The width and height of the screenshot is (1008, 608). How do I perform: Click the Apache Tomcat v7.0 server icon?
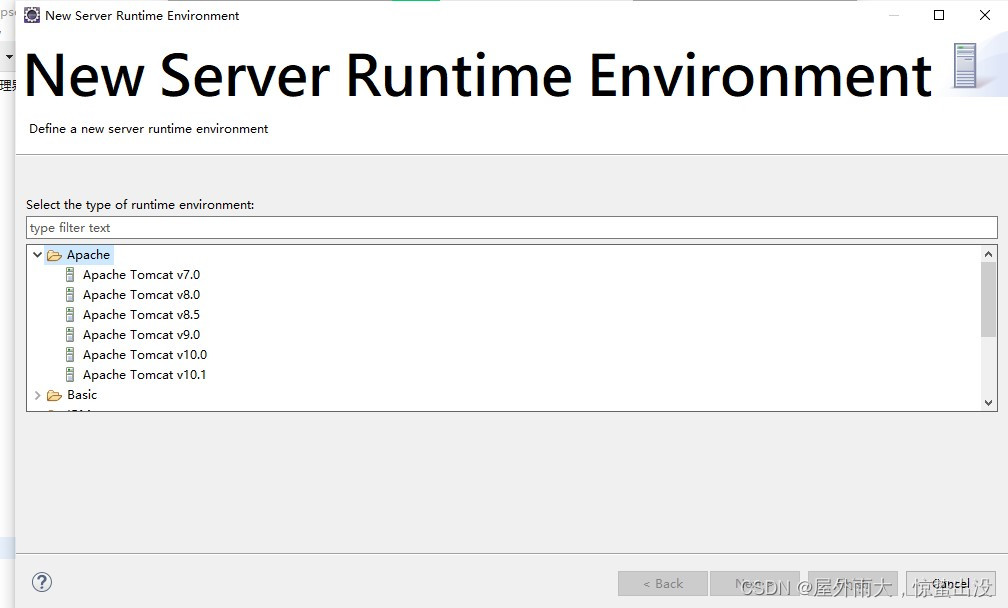[x=70, y=275]
